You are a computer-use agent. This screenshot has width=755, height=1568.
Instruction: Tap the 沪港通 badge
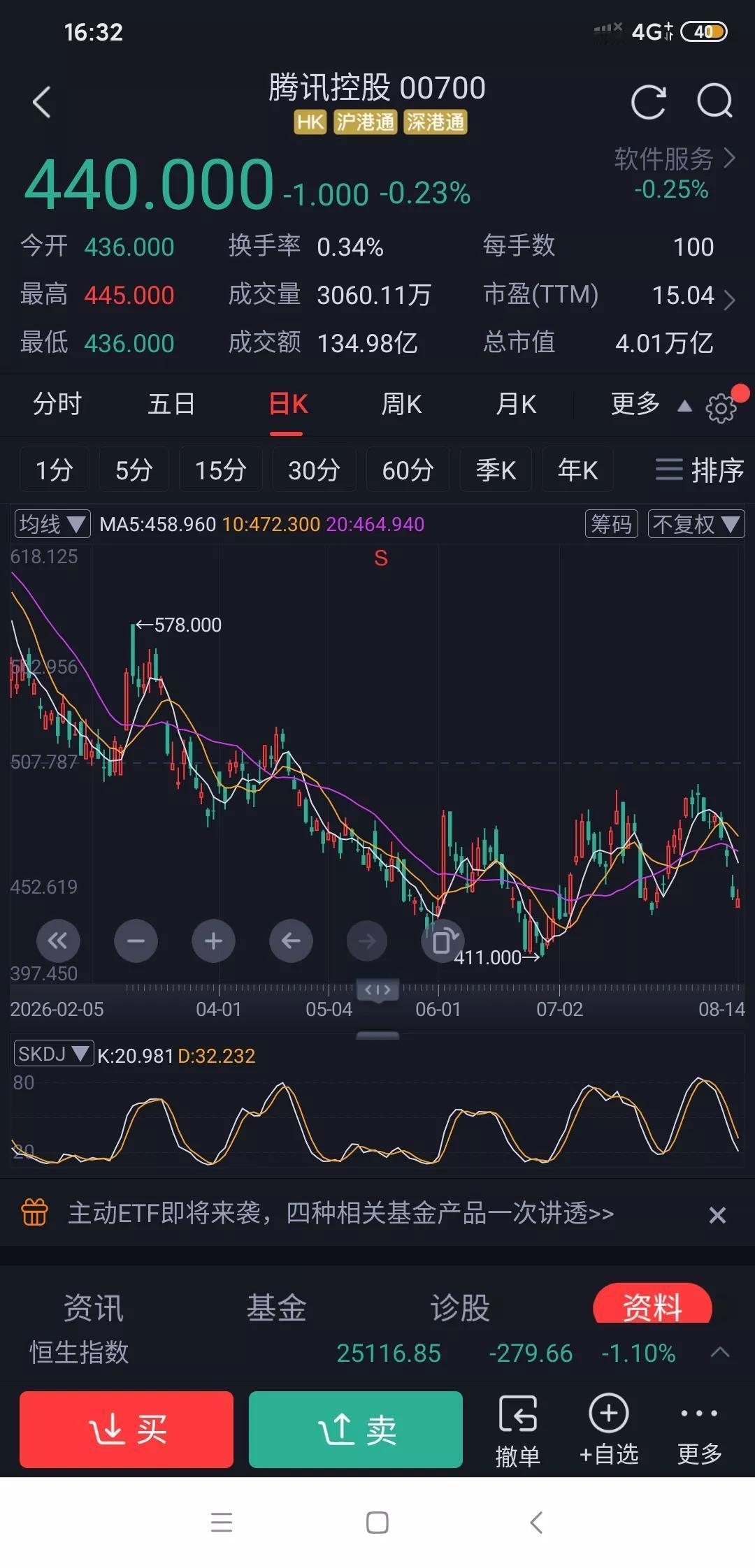pyautogui.click(x=365, y=122)
